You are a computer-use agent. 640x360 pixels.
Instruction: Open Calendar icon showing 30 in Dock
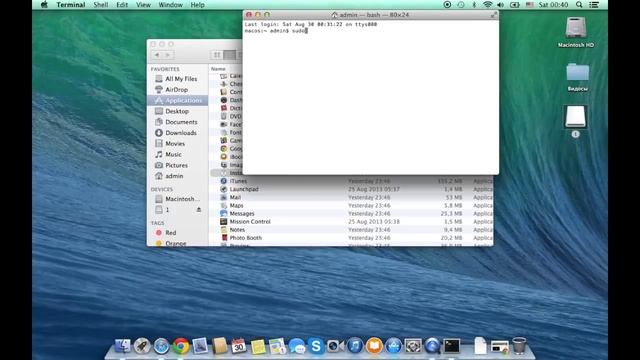point(238,346)
